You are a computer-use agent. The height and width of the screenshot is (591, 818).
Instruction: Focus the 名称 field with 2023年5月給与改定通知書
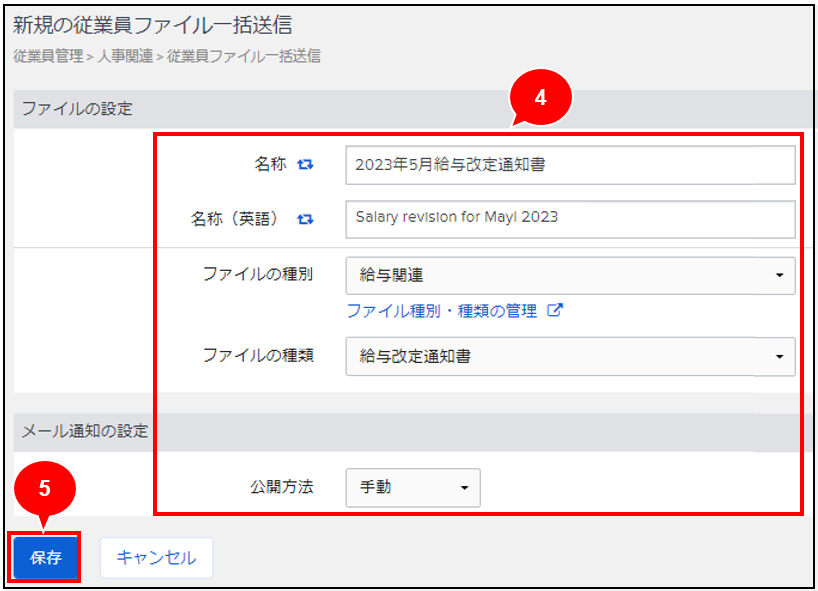coord(570,165)
